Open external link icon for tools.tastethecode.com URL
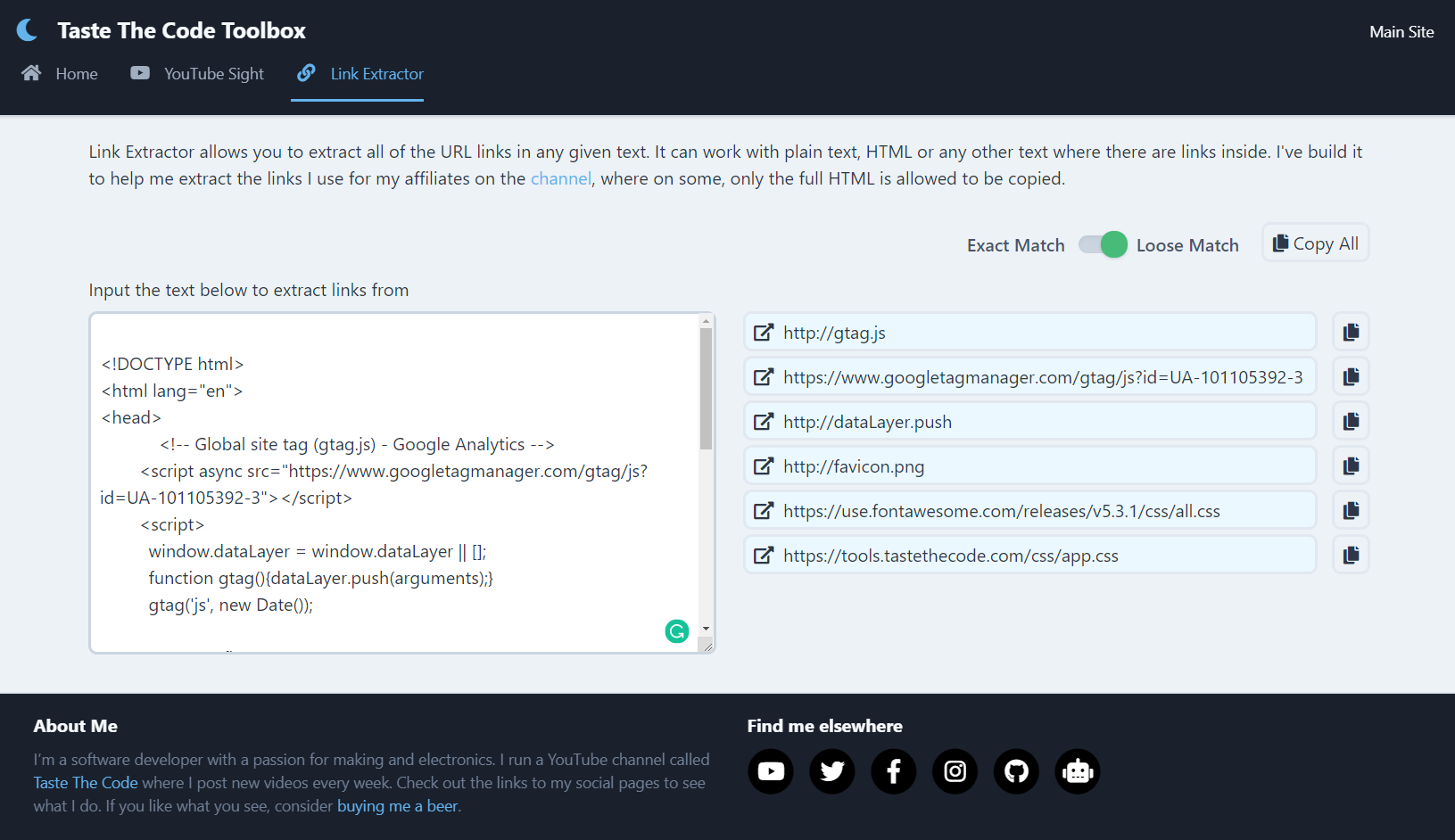The image size is (1455, 840). click(764, 556)
